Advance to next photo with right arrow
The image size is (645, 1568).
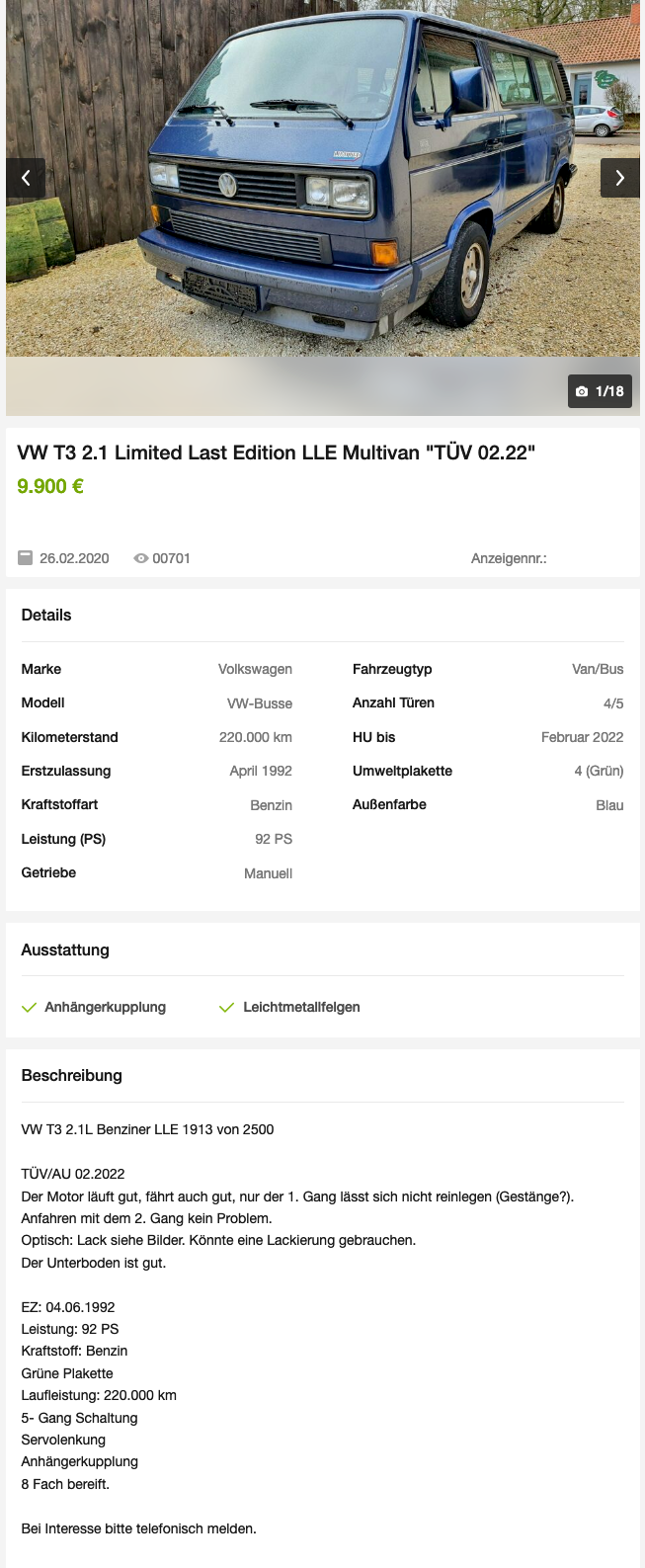coord(619,178)
